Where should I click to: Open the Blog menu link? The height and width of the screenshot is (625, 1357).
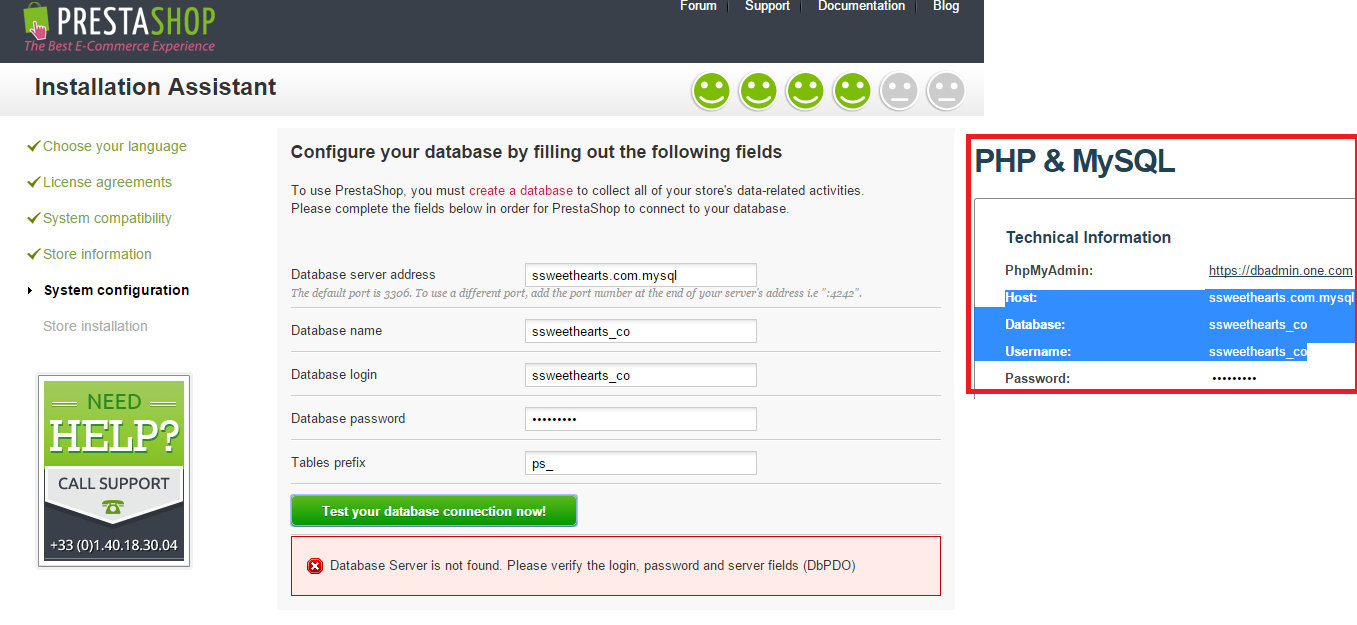(x=946, y=6)
